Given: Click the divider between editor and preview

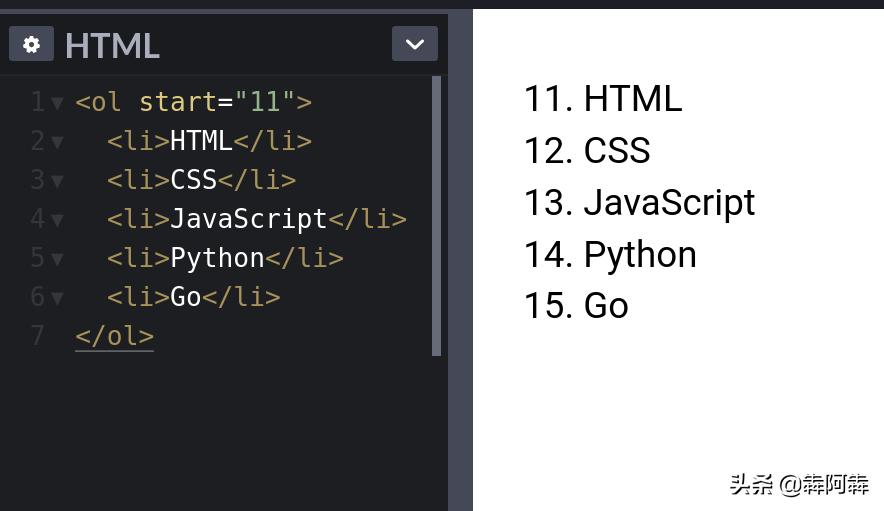Looking at the screenshot, I should click(460, 259).
